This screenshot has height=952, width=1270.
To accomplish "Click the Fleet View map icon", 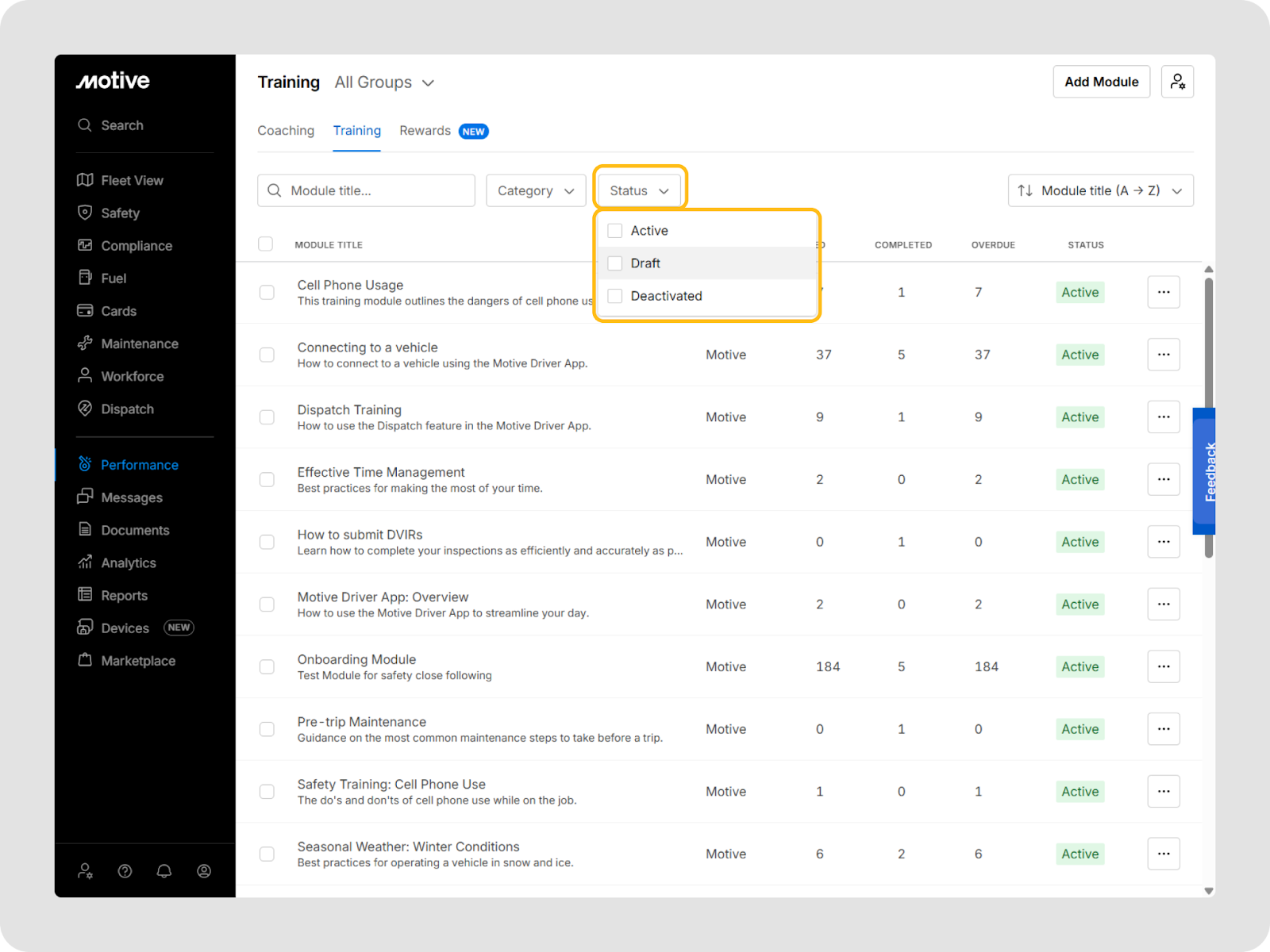I will click(85, 180).
